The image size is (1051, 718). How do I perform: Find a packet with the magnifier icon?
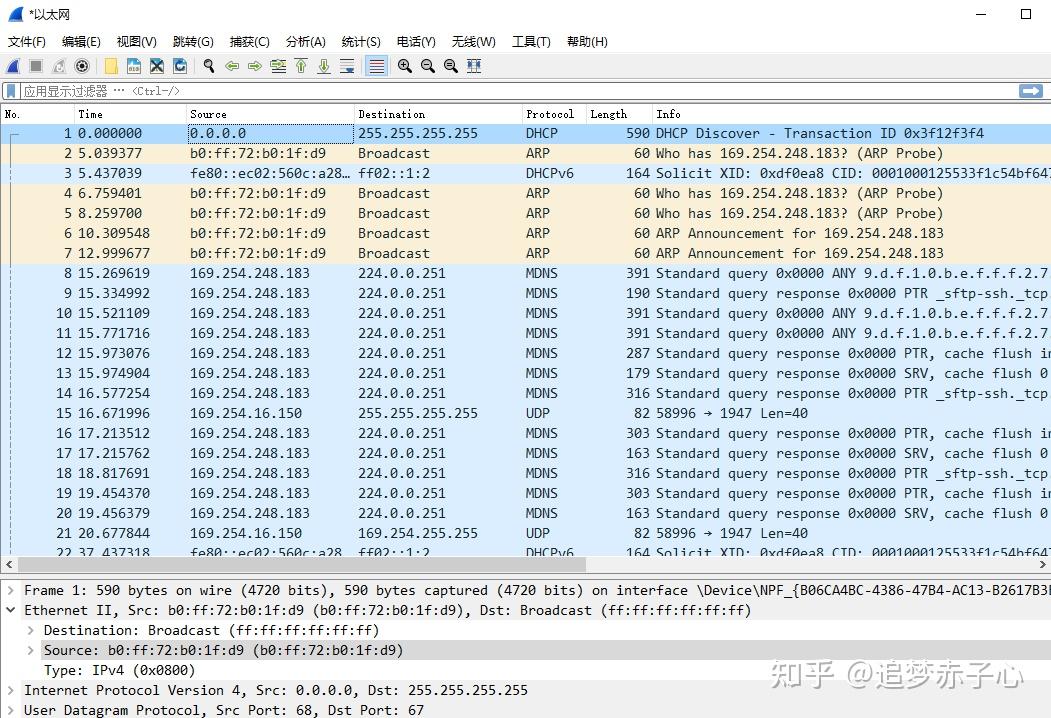tap(209, 66)
